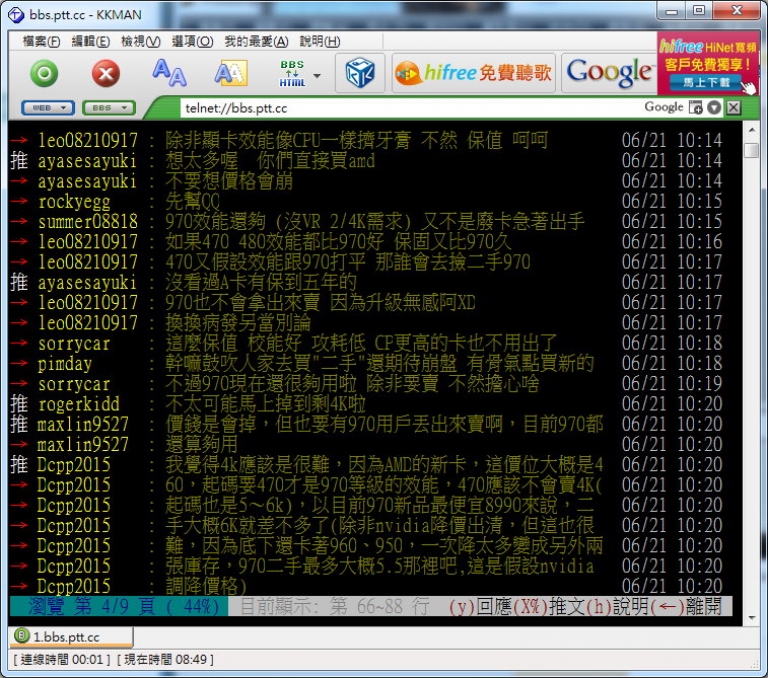The width and height of the screenshot is (768, 678).
Task: Click username summer08818
Action: tap(88, 221)
